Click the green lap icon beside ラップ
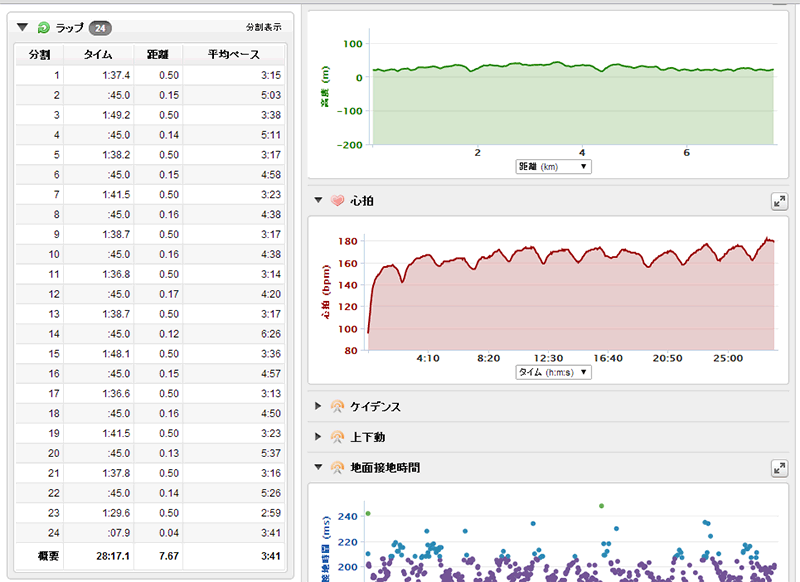800x582 pixels. pyautogui.click(x=44, y=28)
